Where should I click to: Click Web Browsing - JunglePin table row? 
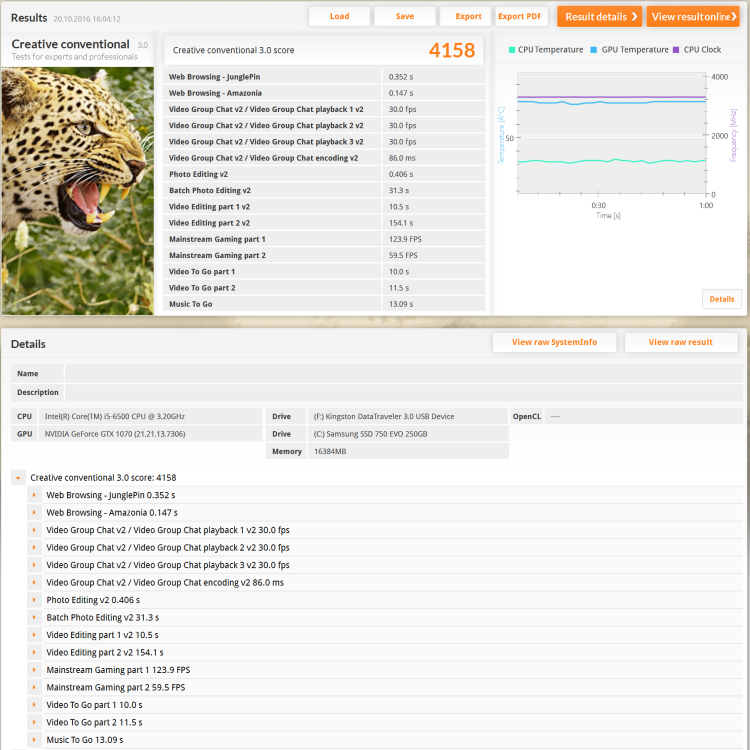click(324, 77)
